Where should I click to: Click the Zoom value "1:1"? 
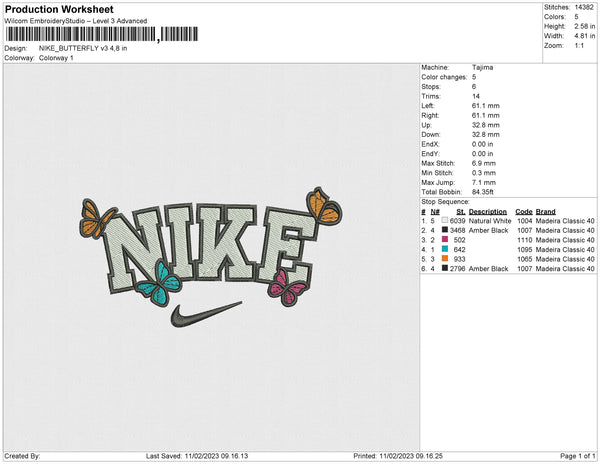(579, 46)
